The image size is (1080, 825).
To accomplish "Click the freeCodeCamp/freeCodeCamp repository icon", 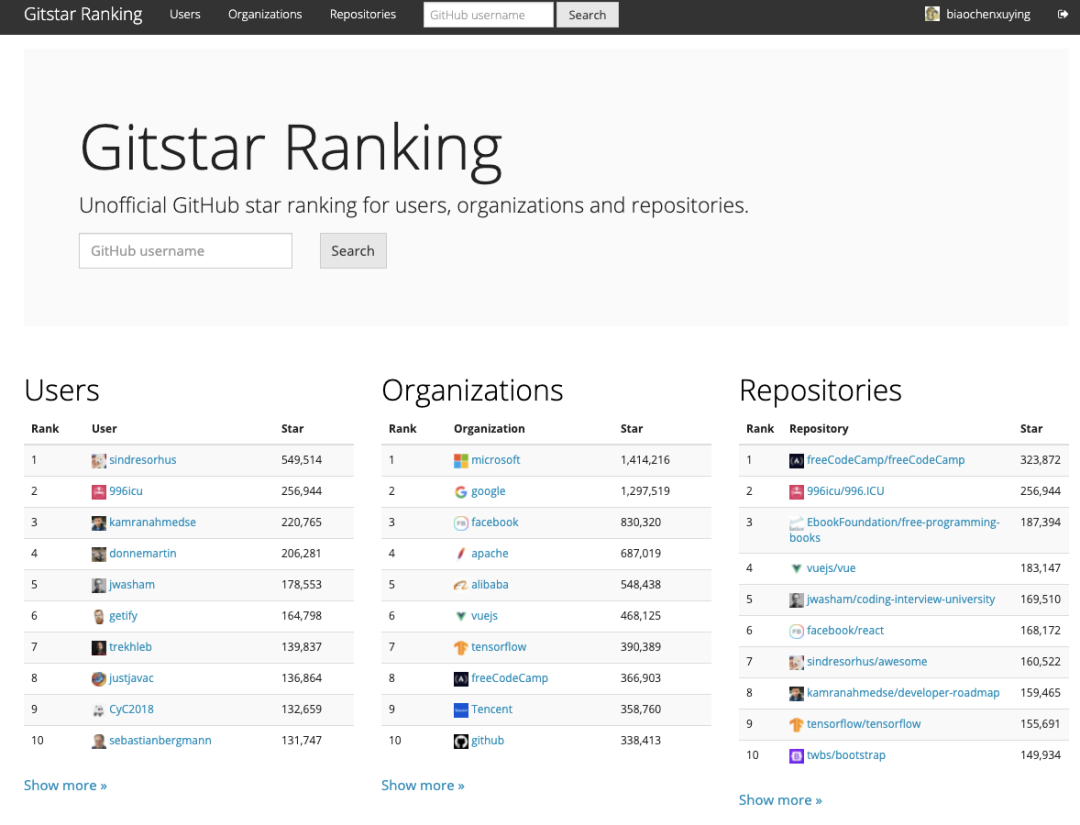I will pyautogui.click(x=796, y=461).
